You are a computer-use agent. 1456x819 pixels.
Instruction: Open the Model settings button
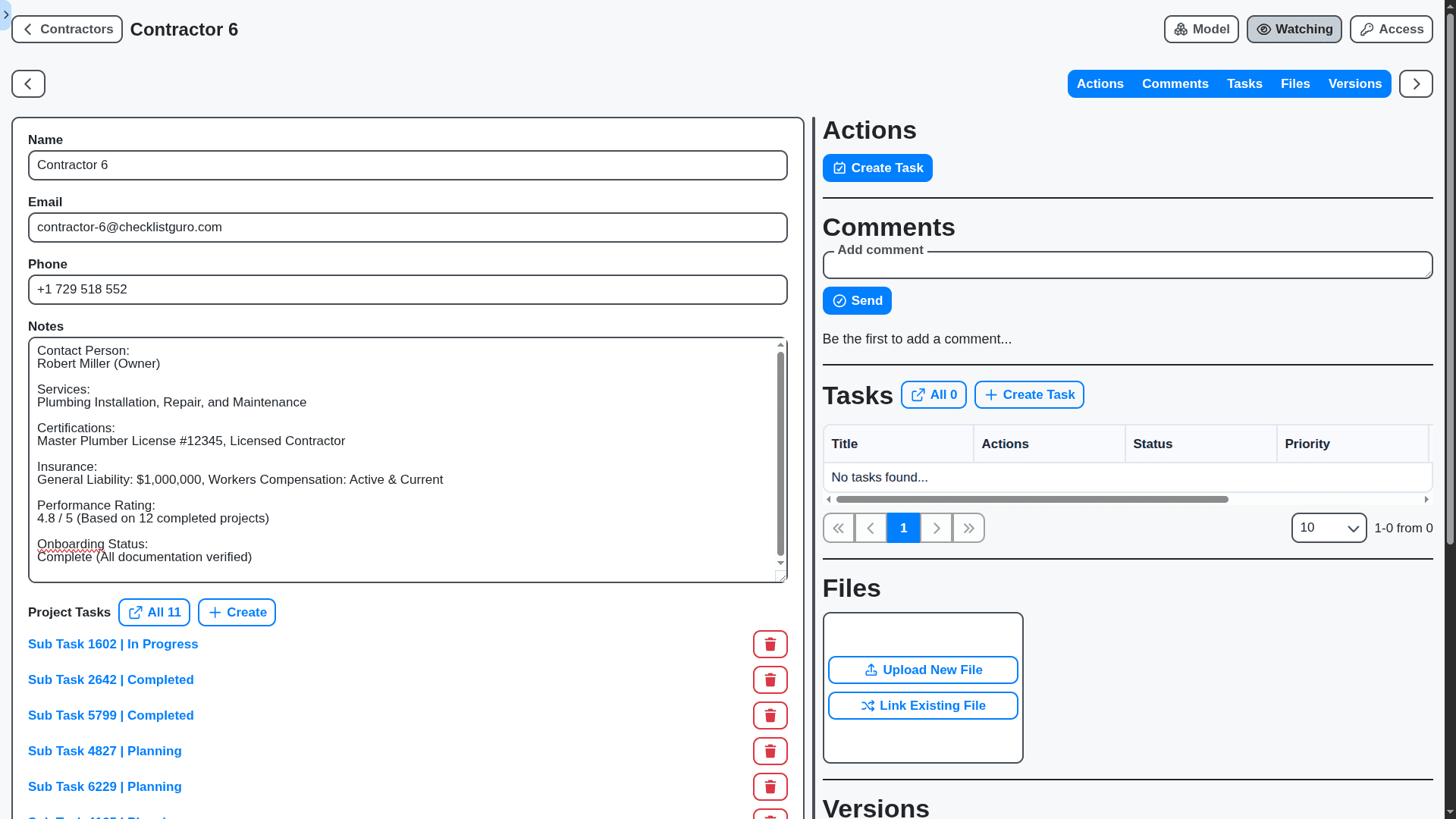click(x=1200, y=30)
